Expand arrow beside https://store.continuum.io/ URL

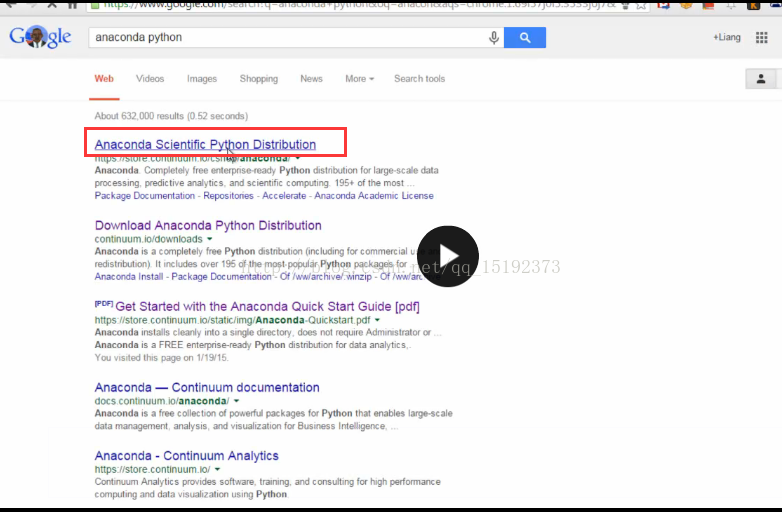(x=217, y=469)
